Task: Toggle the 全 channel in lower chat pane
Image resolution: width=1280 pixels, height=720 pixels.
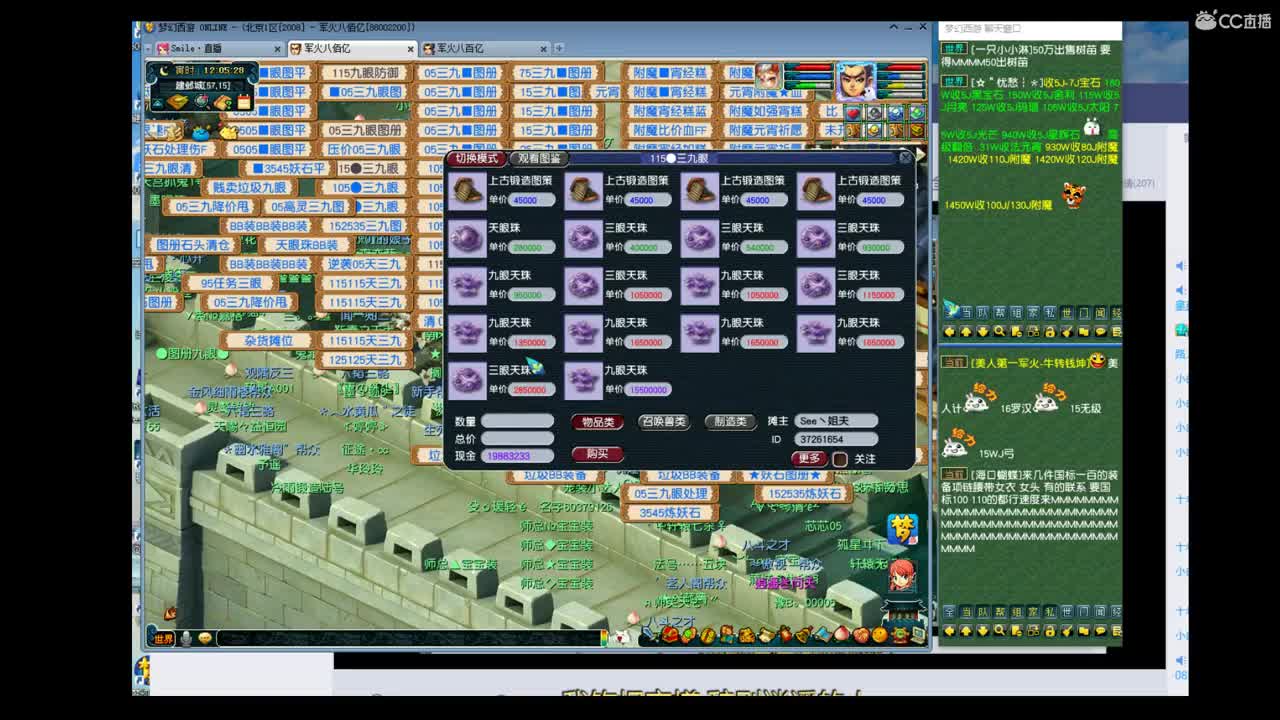Action: tap(950, 612)
